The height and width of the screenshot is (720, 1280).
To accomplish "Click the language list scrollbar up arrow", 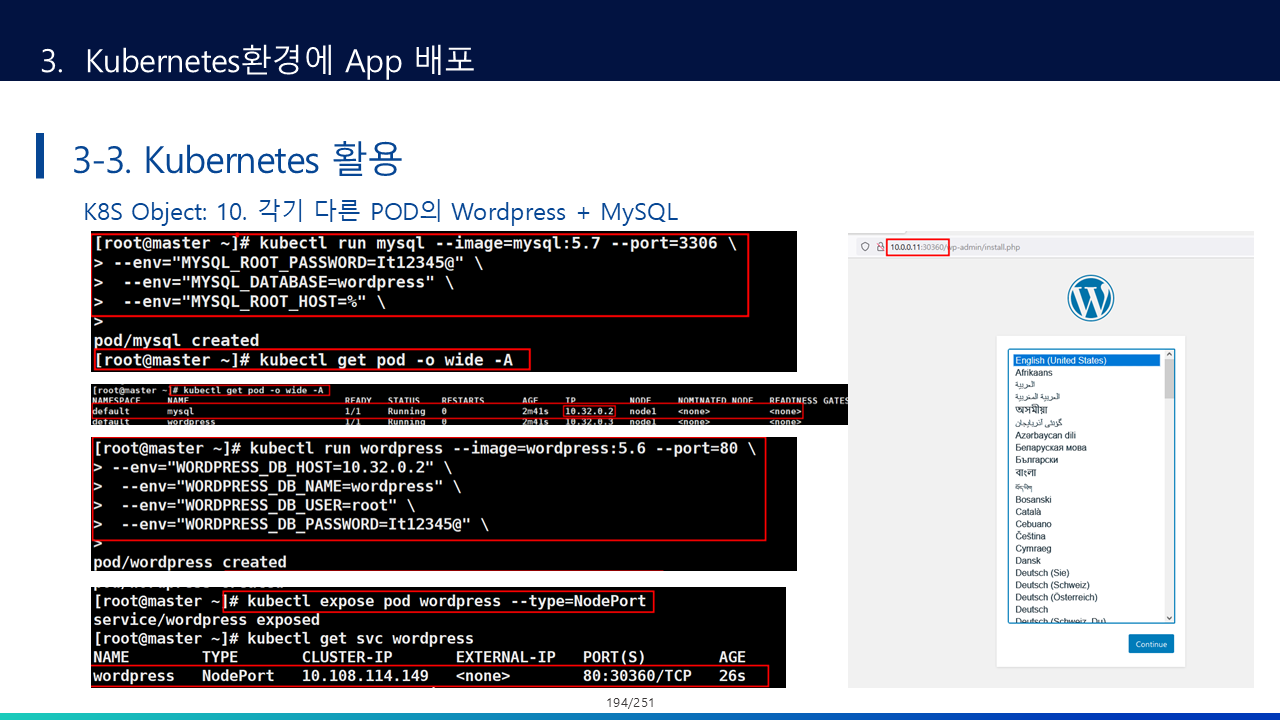I will (1169, 355).
